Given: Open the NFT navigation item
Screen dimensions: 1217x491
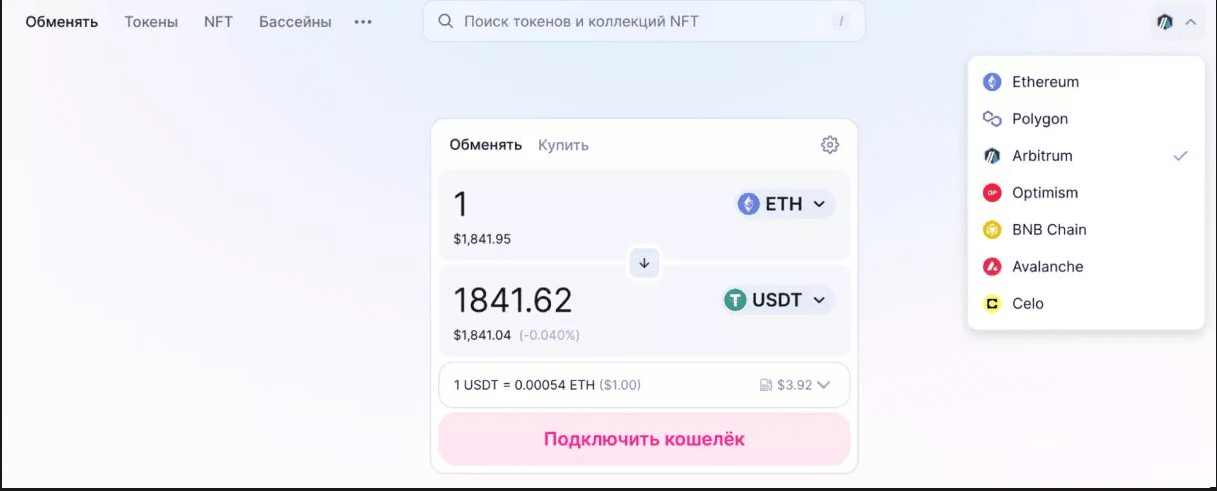Looking at the screenshot, I should tap(218, 22).
